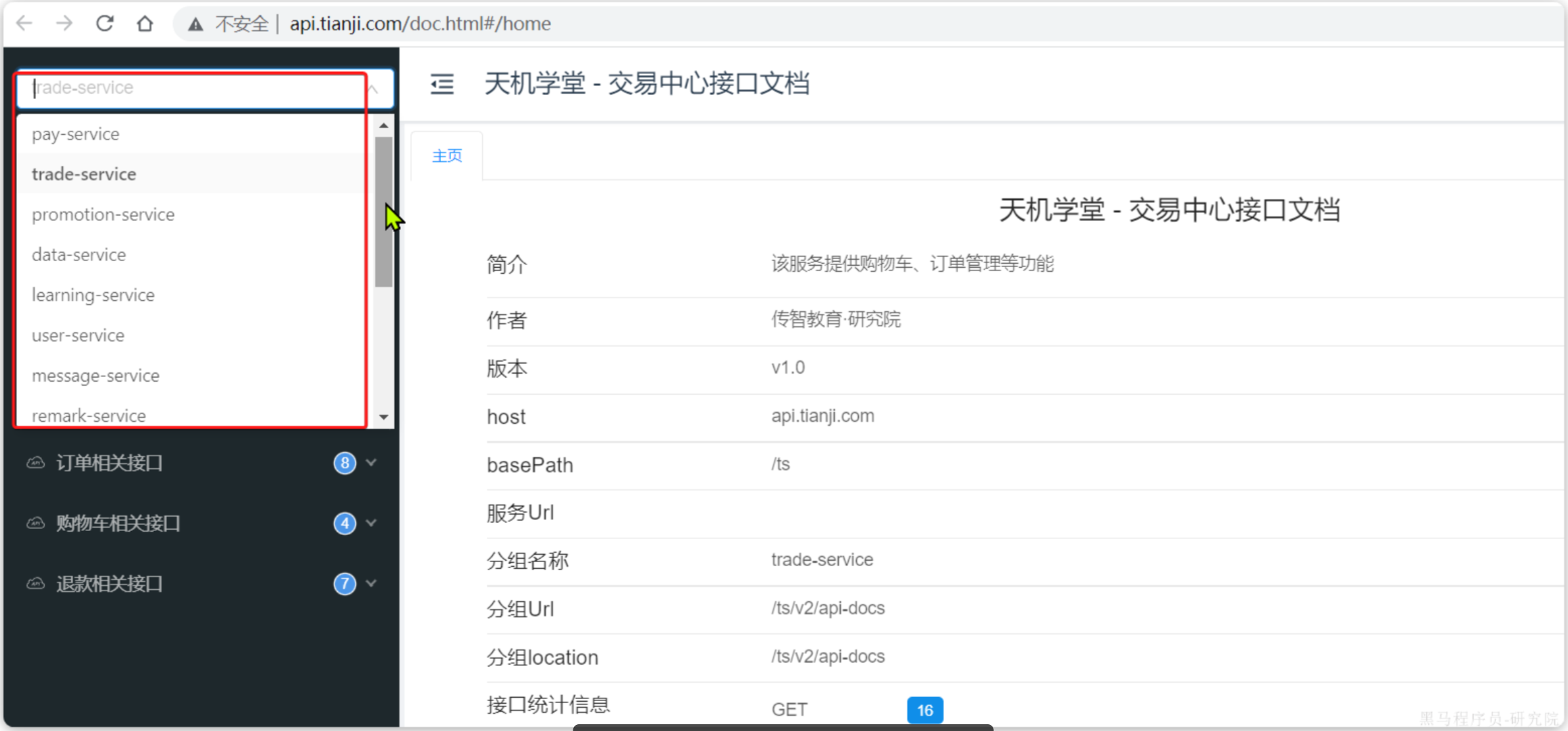Image resolution: width=1568 pixels, height=731 pixels.
Task: Click the dropdown list scroll-down arrow
Action: pyautogui.click(x=384, y=417)
